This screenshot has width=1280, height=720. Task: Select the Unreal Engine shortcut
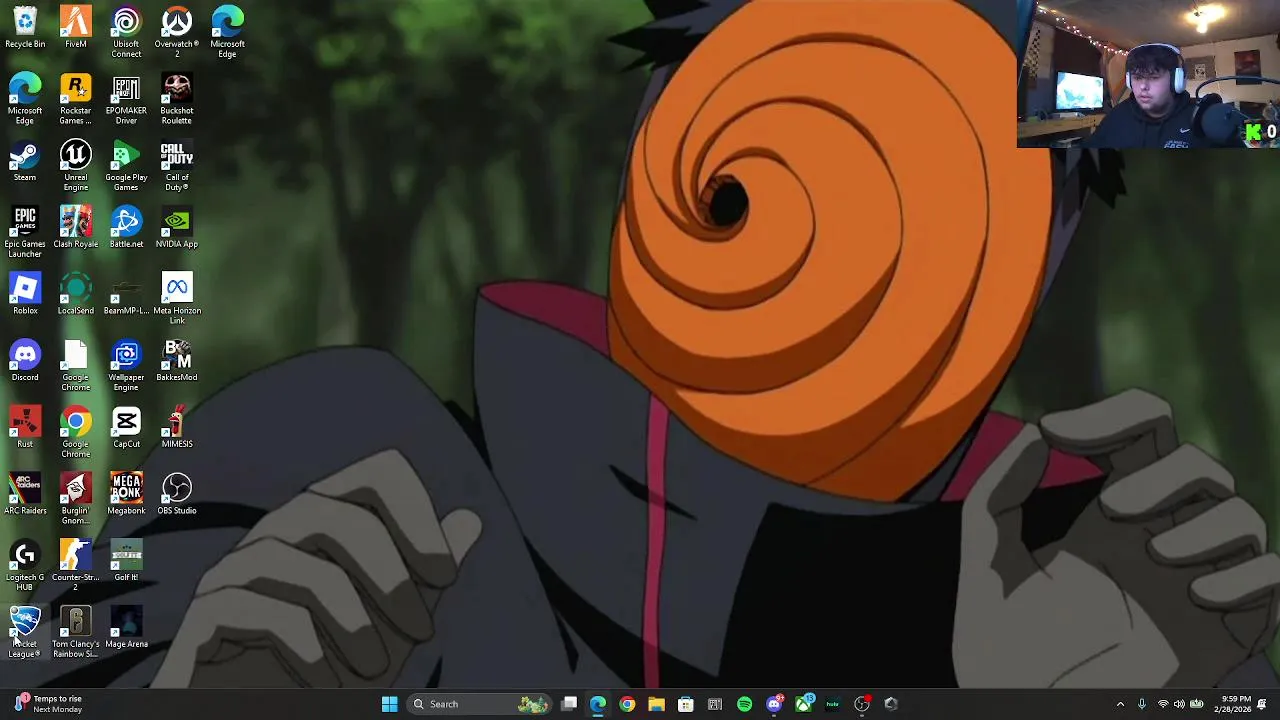coord(76,166)
